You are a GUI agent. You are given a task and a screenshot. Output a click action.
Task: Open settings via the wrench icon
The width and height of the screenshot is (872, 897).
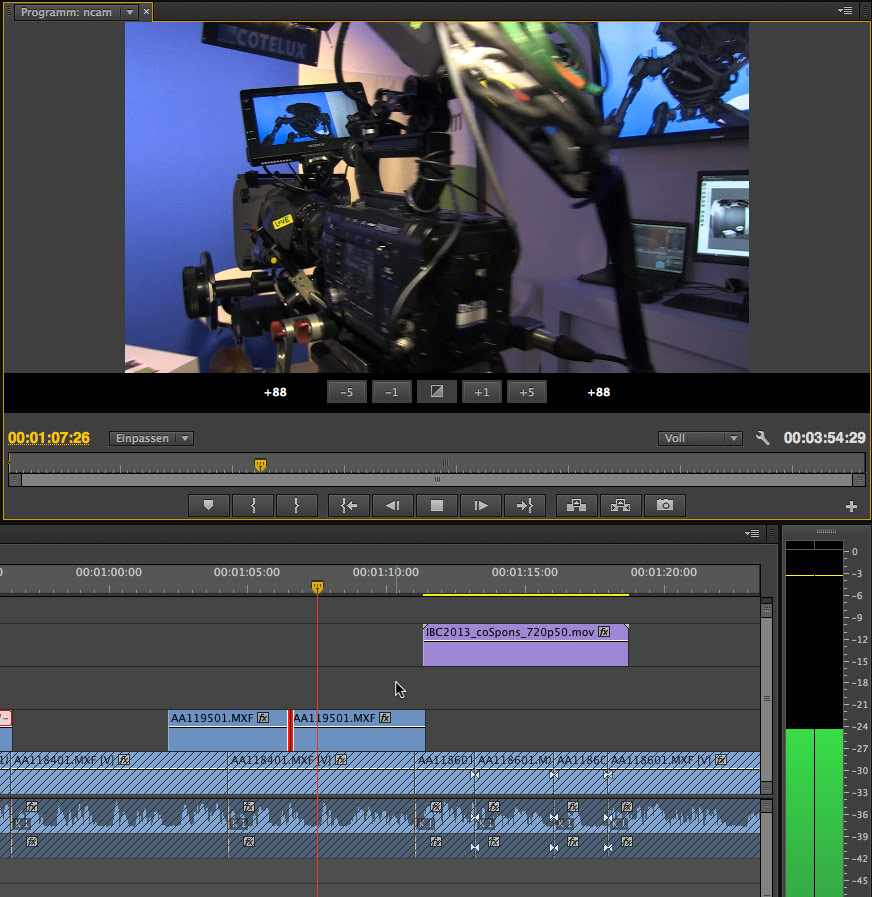coord(763,438)
